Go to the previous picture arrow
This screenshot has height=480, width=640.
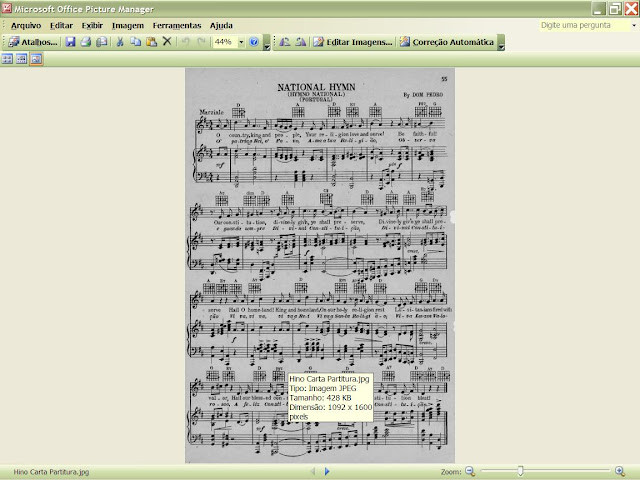313,471
